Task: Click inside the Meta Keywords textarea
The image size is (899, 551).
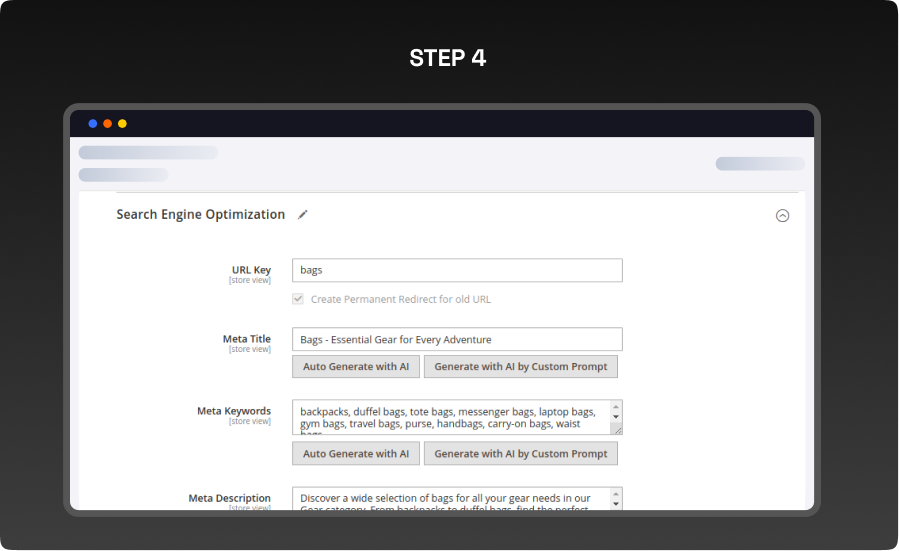Action: point(450,417)
